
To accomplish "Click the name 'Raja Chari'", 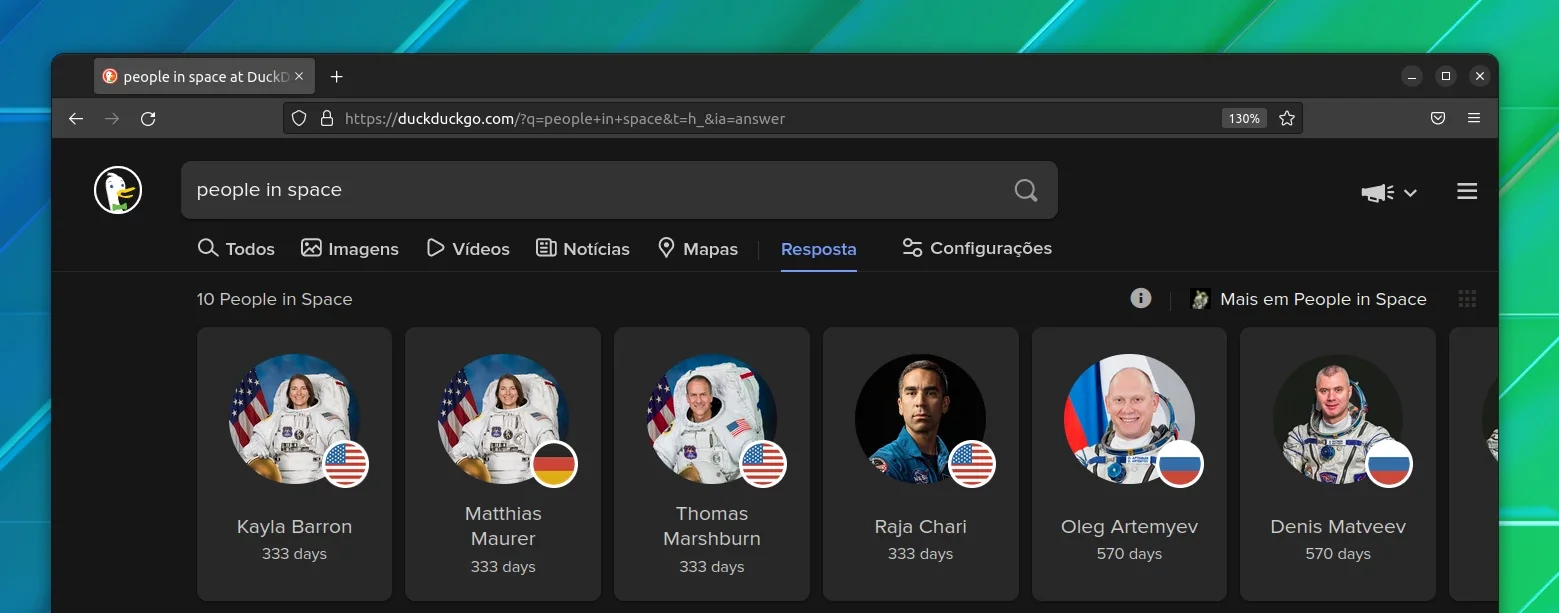I will [920, 526].
